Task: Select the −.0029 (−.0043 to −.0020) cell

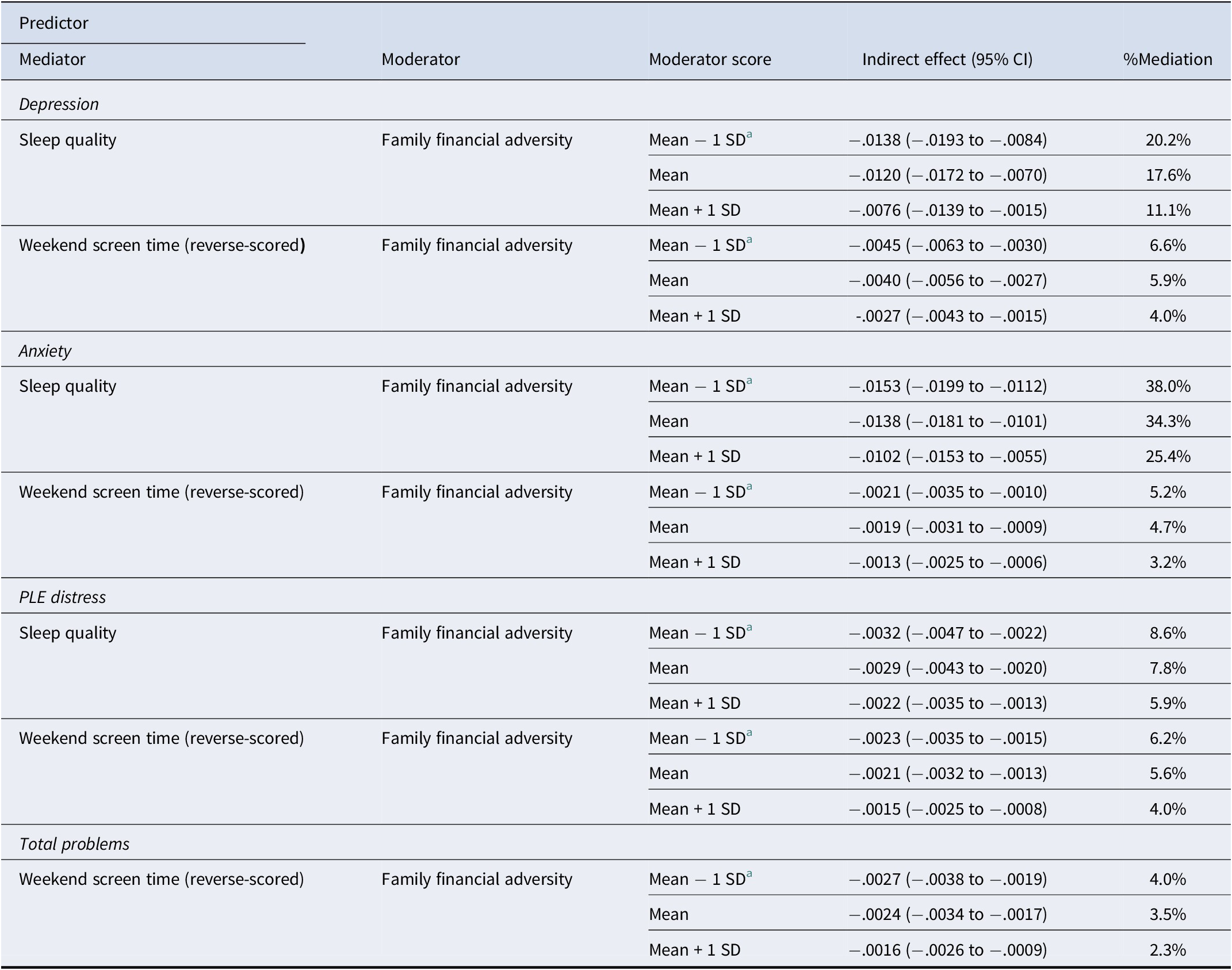Action: click(948, 668)
